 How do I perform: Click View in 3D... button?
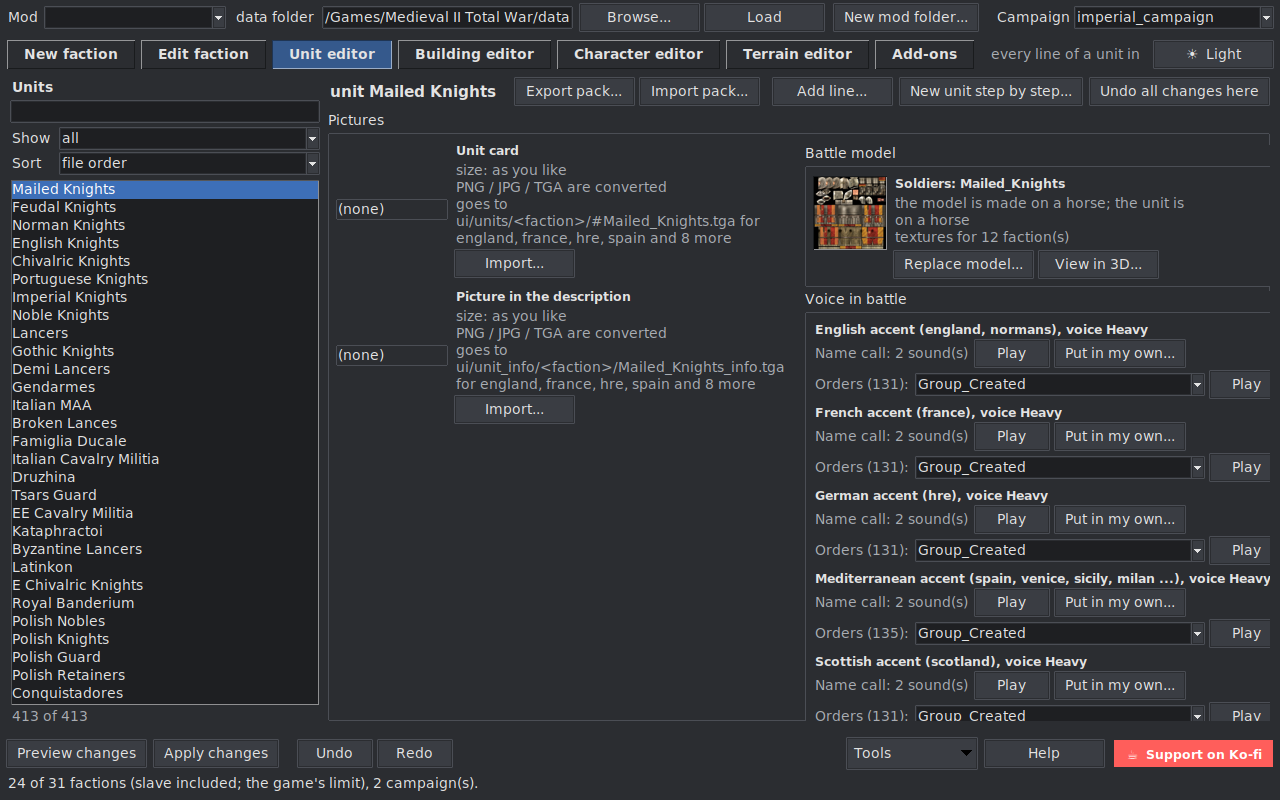point(1098,264)
